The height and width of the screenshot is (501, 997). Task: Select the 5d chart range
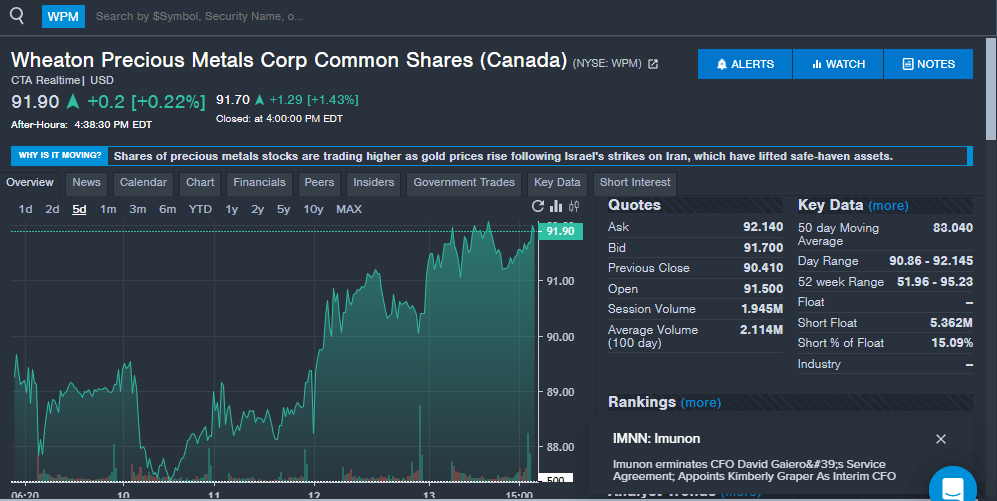click(x=79, y=209)
